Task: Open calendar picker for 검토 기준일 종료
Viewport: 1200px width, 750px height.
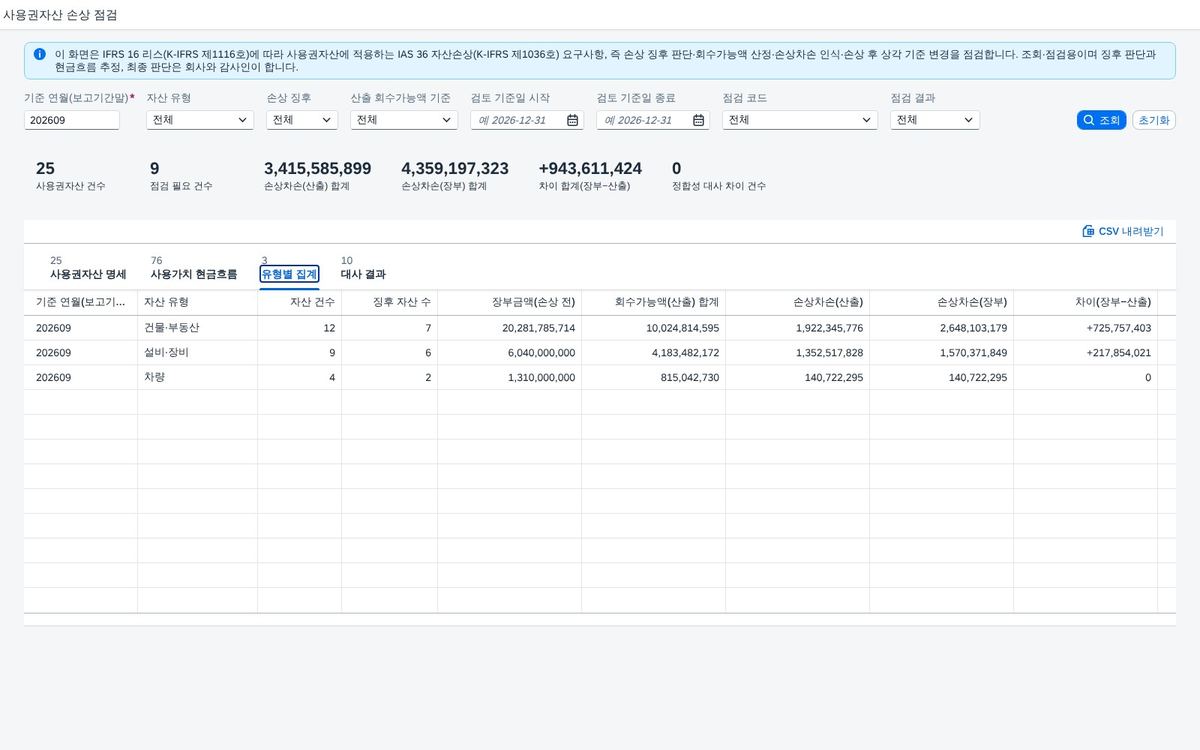Action: [x=698, y=120]
